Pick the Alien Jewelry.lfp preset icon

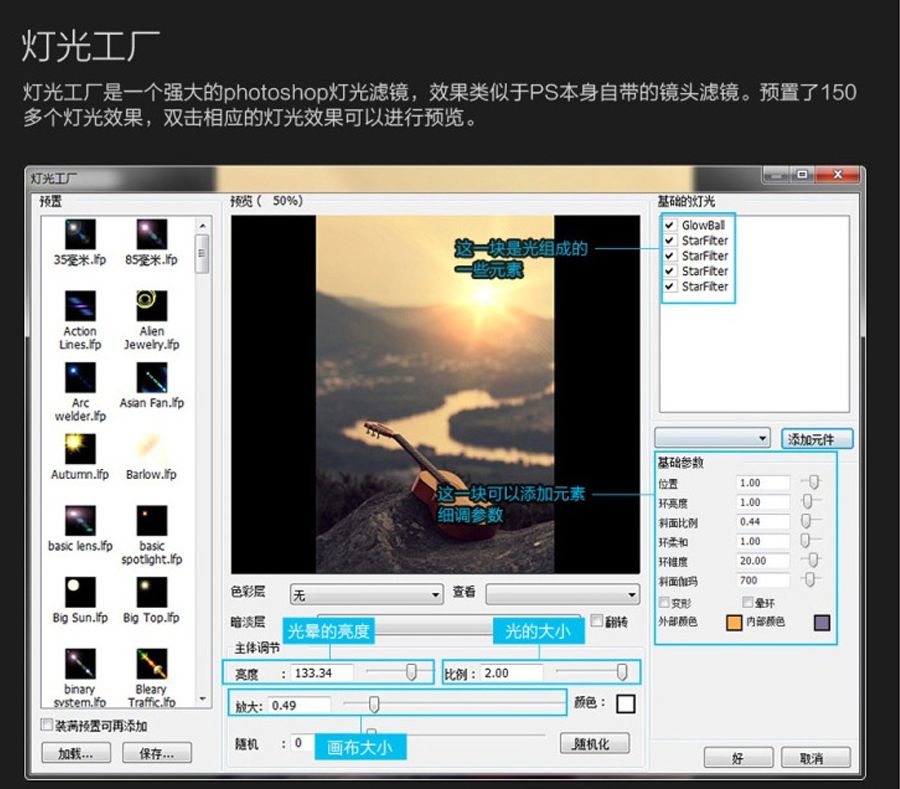click(x=152, y=305)
